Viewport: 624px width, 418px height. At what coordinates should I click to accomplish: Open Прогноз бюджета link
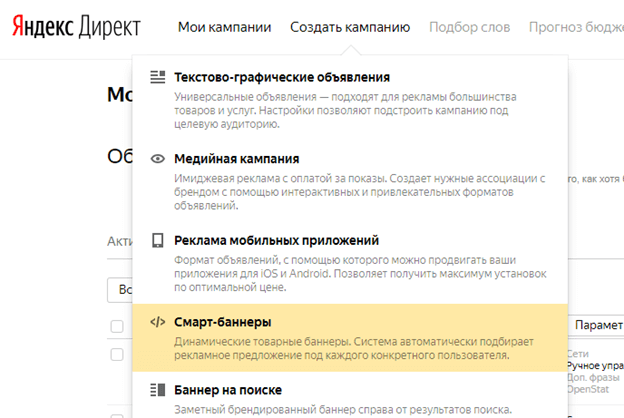(x=576, y=27)
